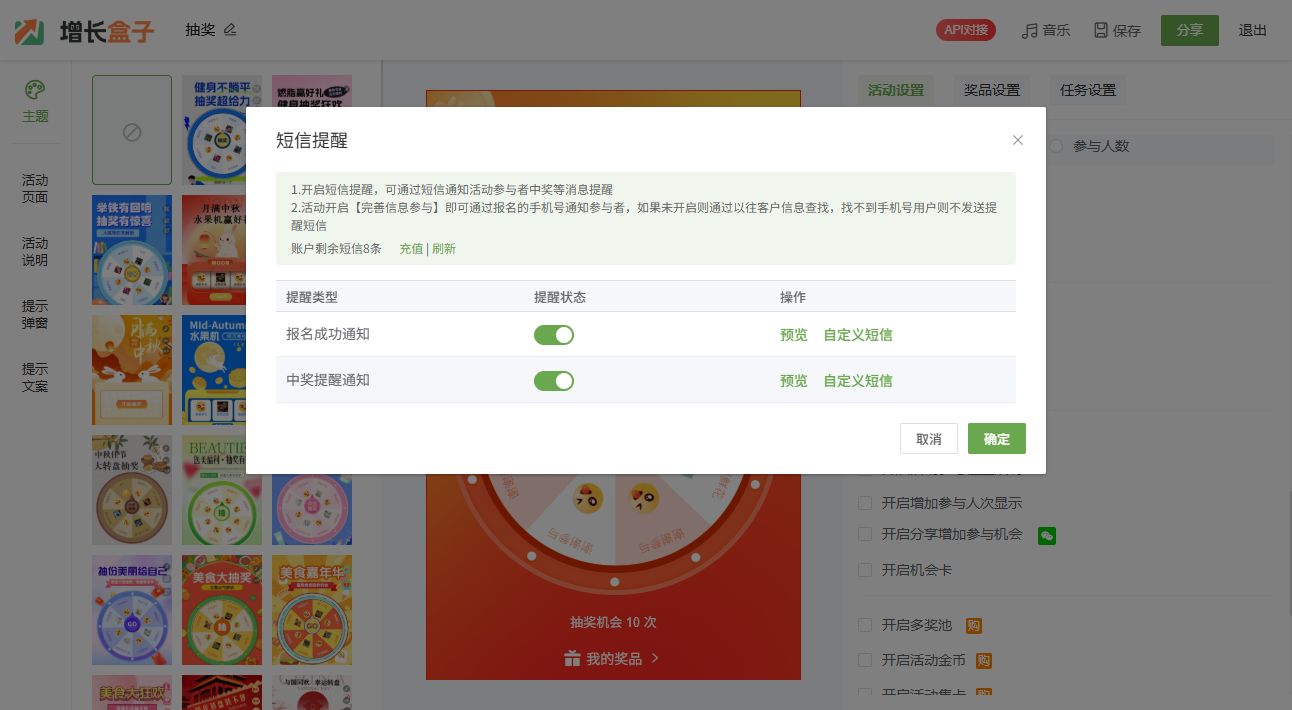This screenshot has width=1292, height=710.
Task: Click the 我的奖品 text on the preview
Action: 614,659
